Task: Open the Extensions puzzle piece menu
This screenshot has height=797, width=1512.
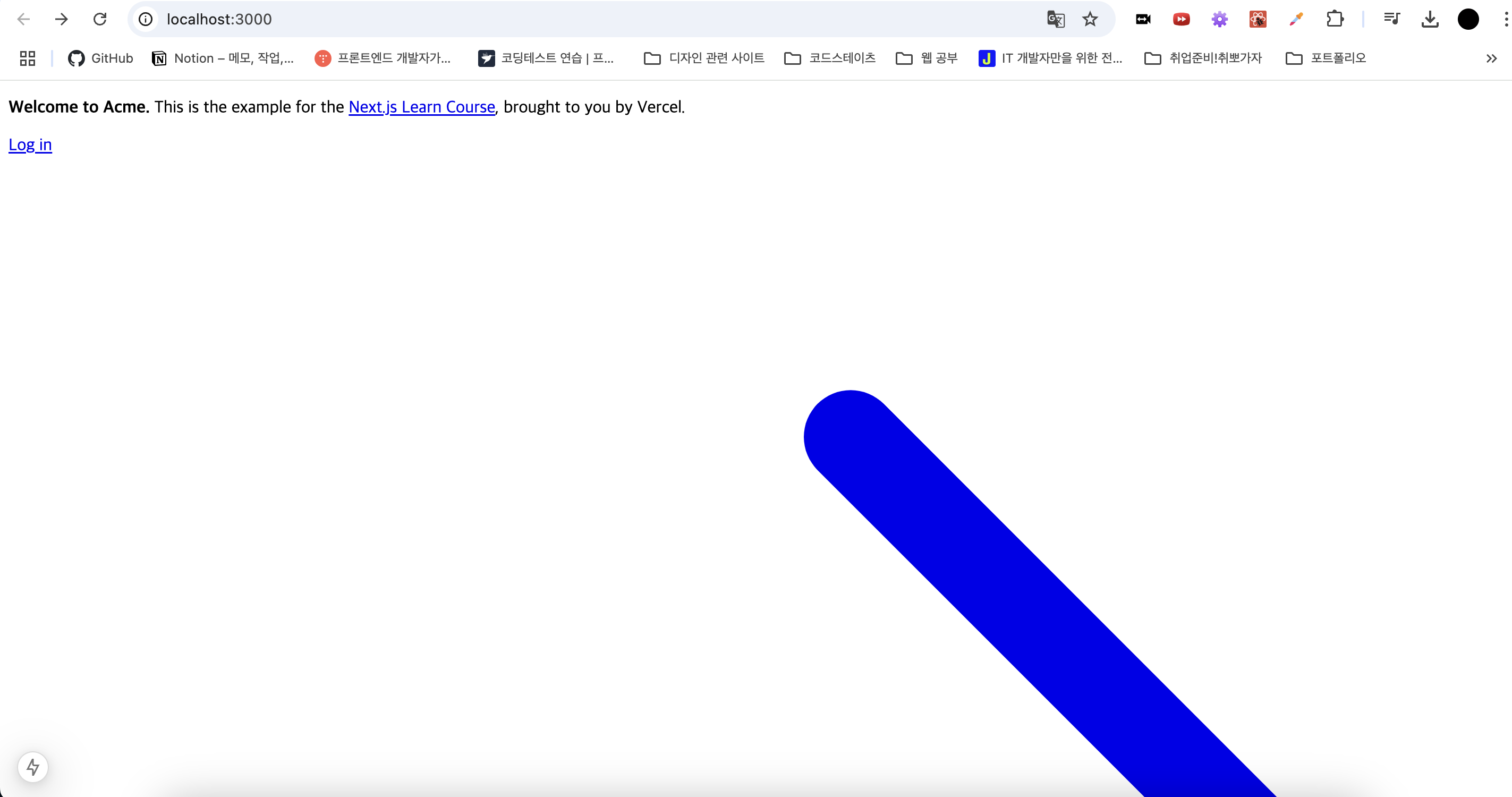Action: pos(1334,19)
